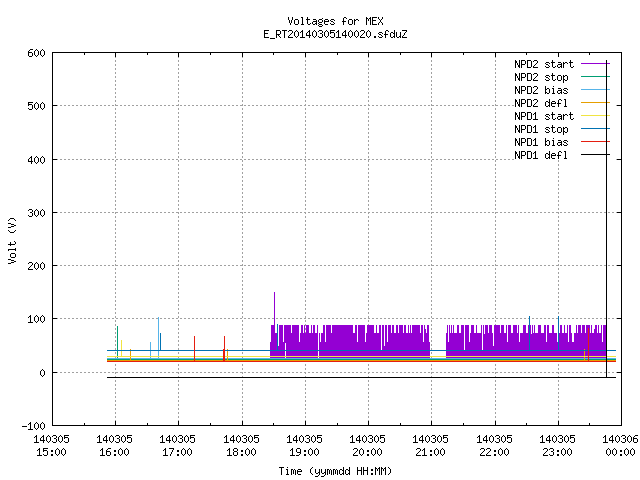640x480 pixels.
Task: Click the 600 y-axis tick value
Action: pyautogui.click(x=36, y=53)
